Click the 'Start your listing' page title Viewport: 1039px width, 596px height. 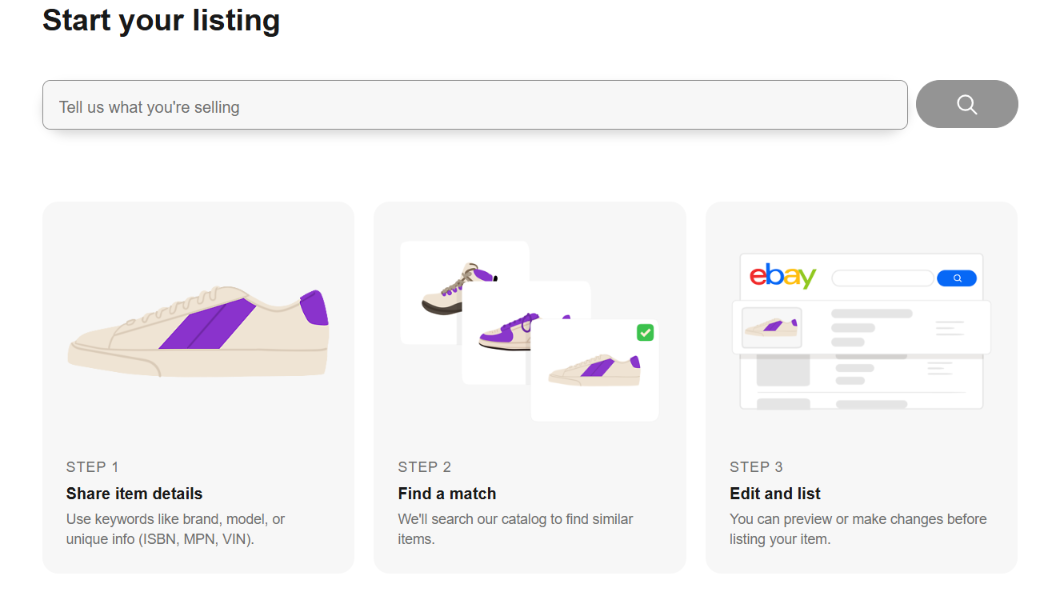161,20
